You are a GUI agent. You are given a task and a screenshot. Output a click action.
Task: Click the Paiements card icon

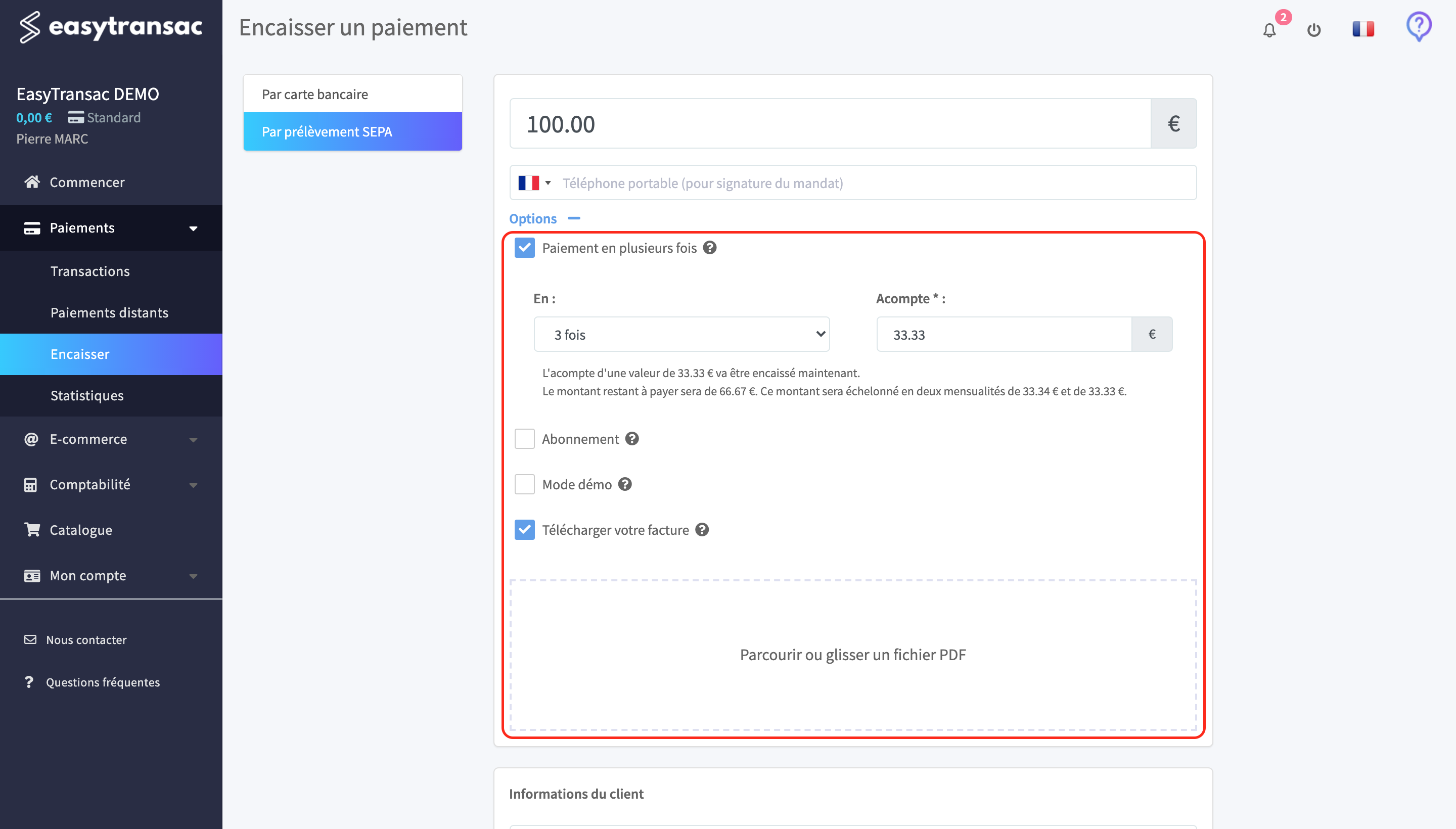(x=32, y=228)
